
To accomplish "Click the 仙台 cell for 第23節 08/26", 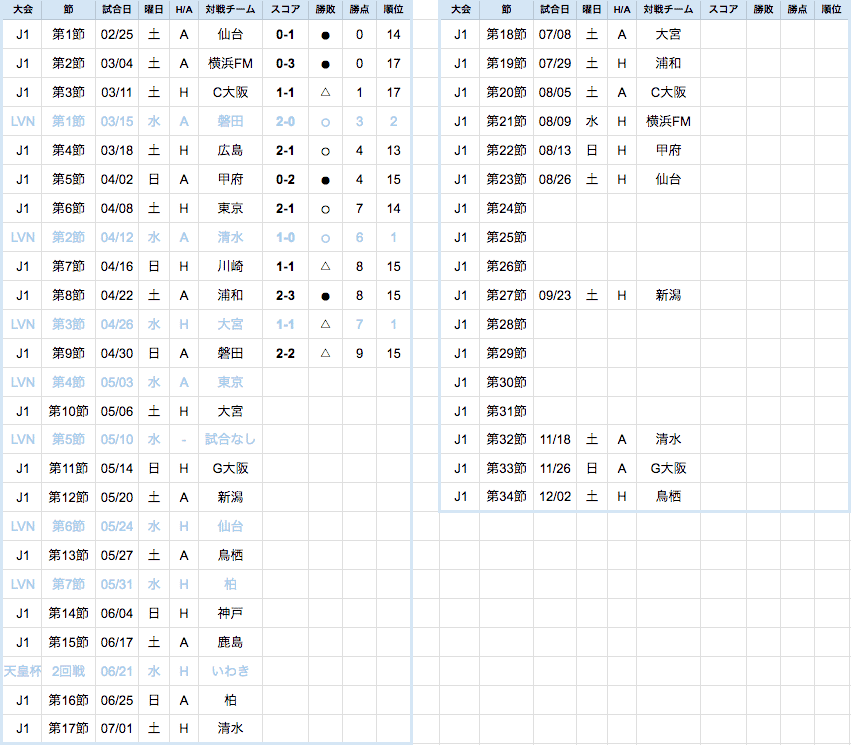I will point(668,180).
